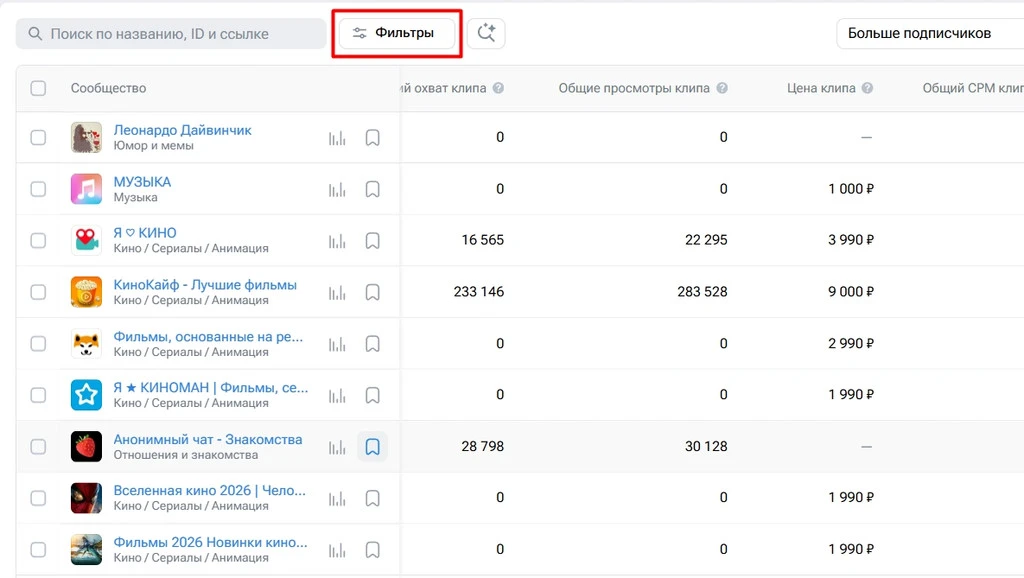The width and height of the screenshot is (1024, 578).
Task: Select checkbox for Анонимный чат - Знакомства
Action: click(x=39, y=447)
